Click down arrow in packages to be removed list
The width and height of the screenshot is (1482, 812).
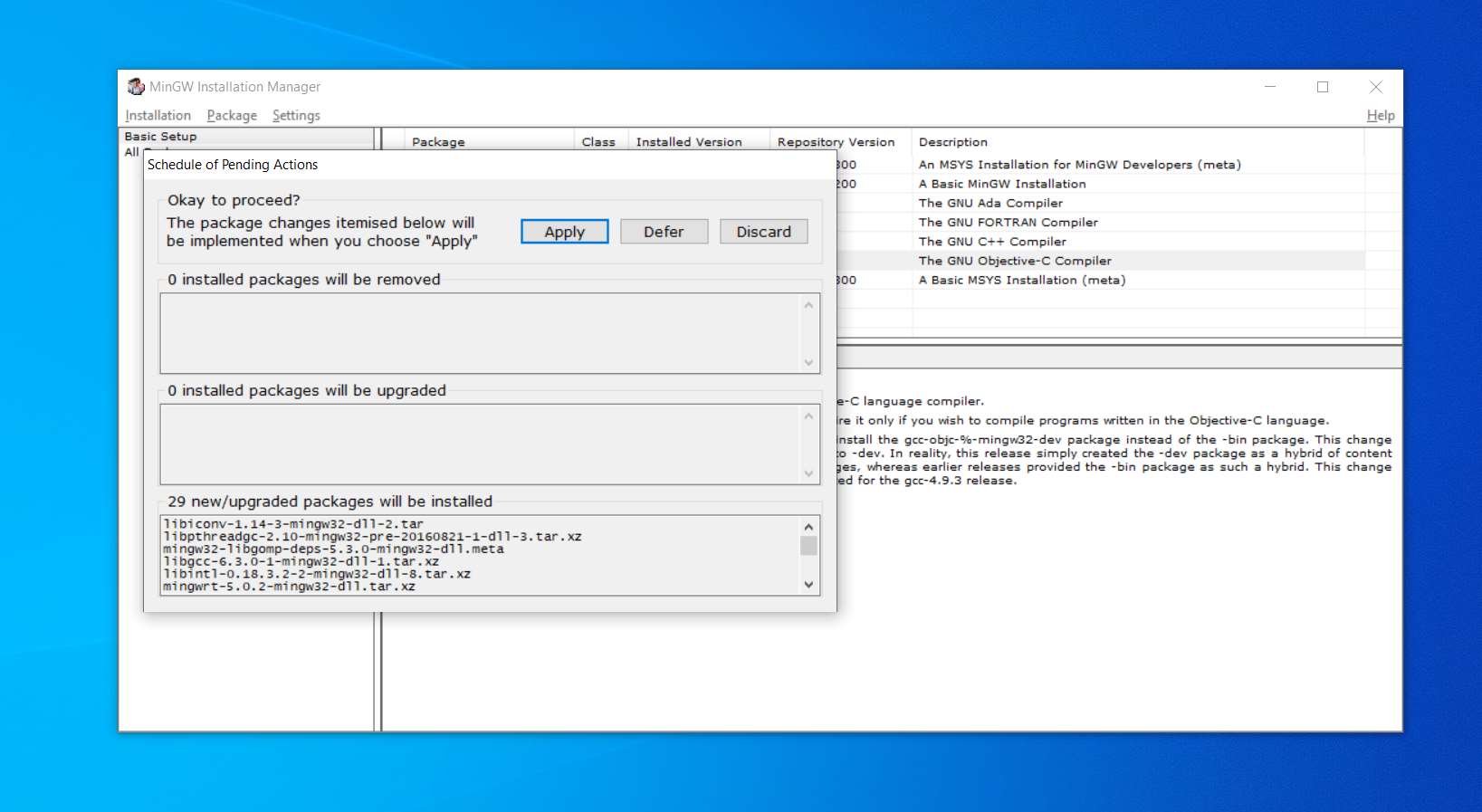(808, 362)
